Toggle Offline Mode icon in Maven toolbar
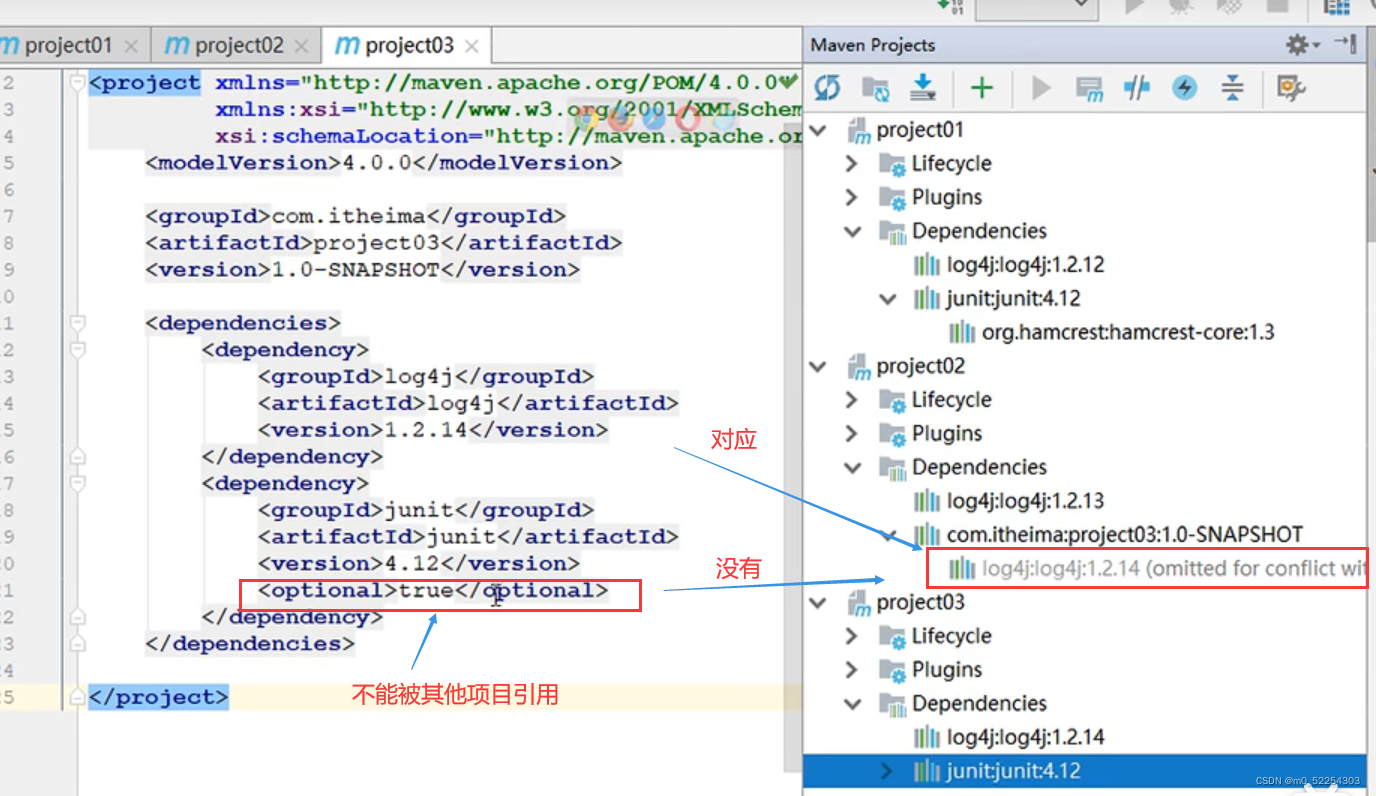This screenshot has width=1376, height=796. (1137, 88)
